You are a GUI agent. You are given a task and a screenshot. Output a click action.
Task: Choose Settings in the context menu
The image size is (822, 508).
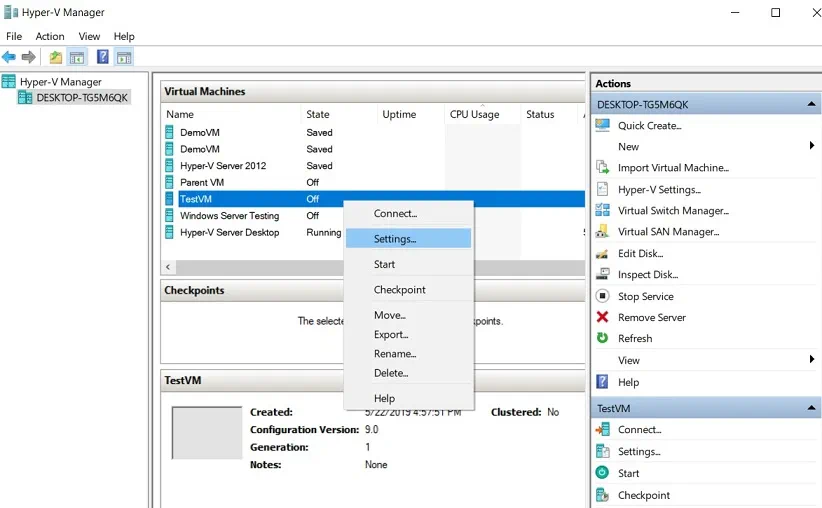tap(395, 239)
